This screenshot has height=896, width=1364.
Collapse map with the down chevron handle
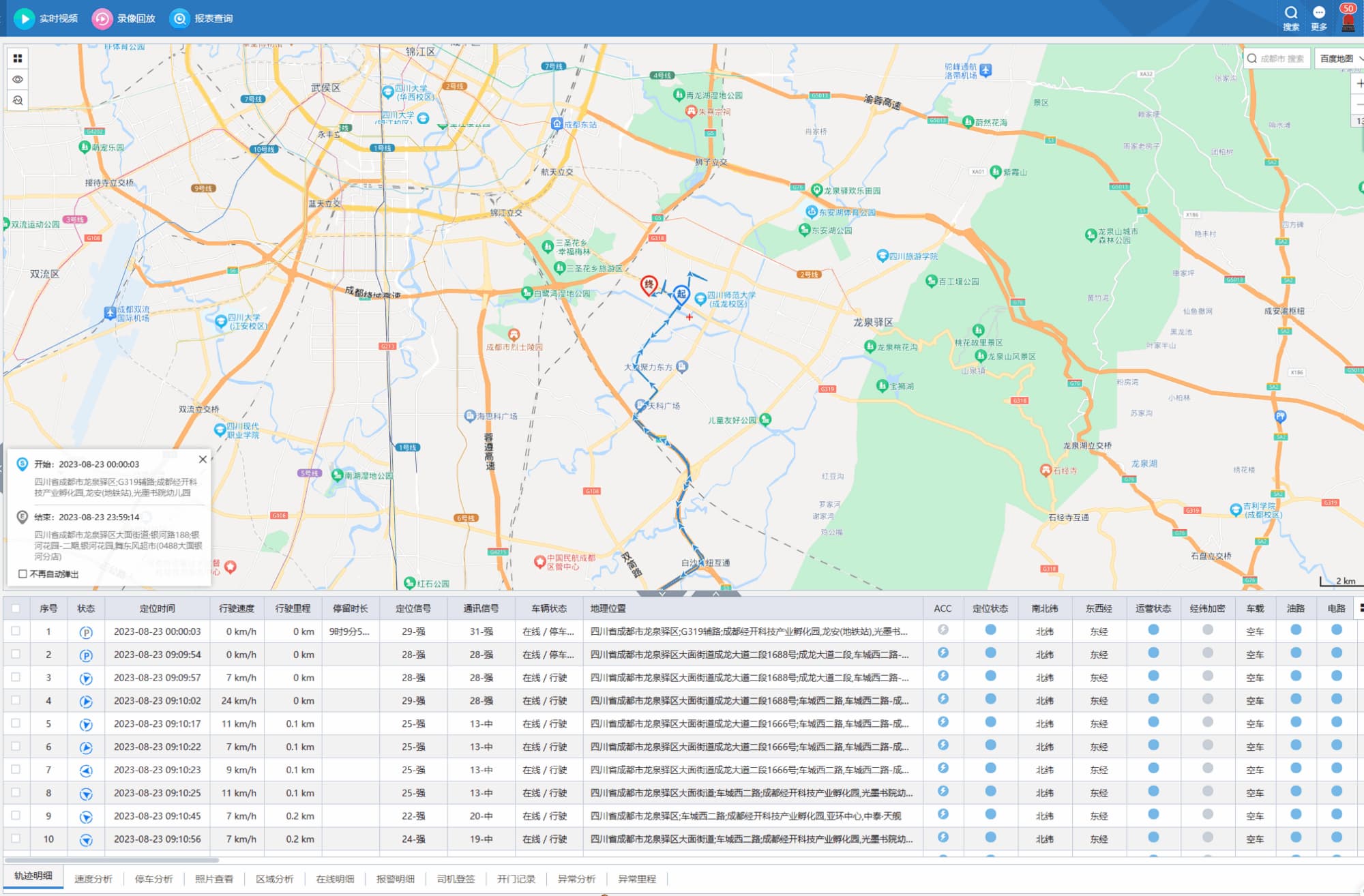[662, 594]
